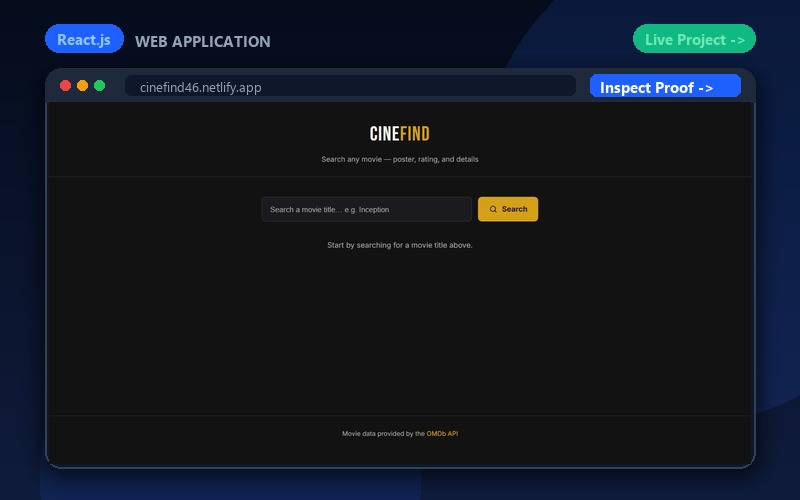Image resolution: width=800 pixels, height=500 pixels.
Task: Click 'Movie data provided by the' footer text
Action: (383, 434)
